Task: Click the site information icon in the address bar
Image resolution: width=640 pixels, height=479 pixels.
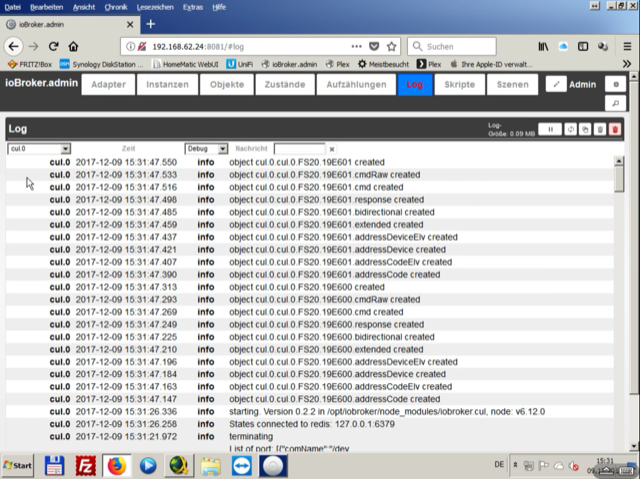Action: click(130, 47)
